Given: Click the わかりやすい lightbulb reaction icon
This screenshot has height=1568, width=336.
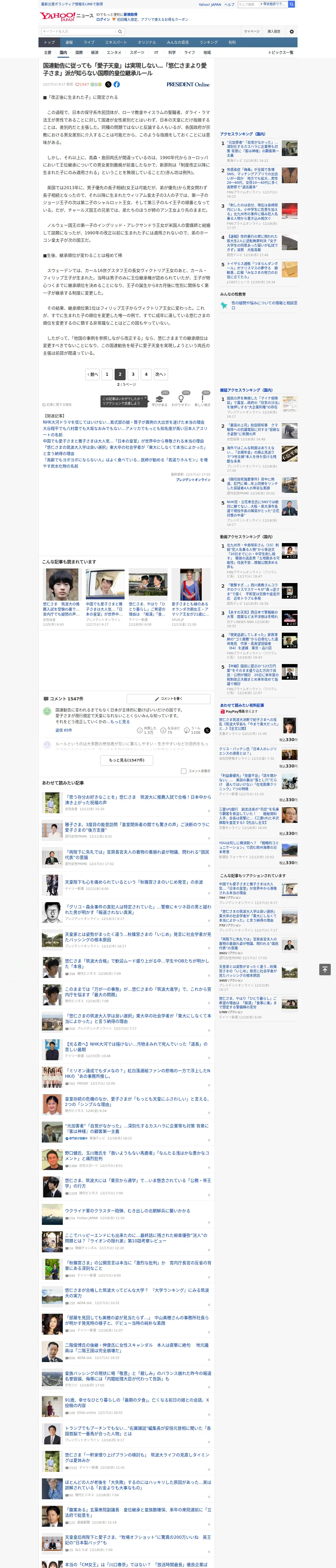Looking at the screenshot, I should 181,399.
